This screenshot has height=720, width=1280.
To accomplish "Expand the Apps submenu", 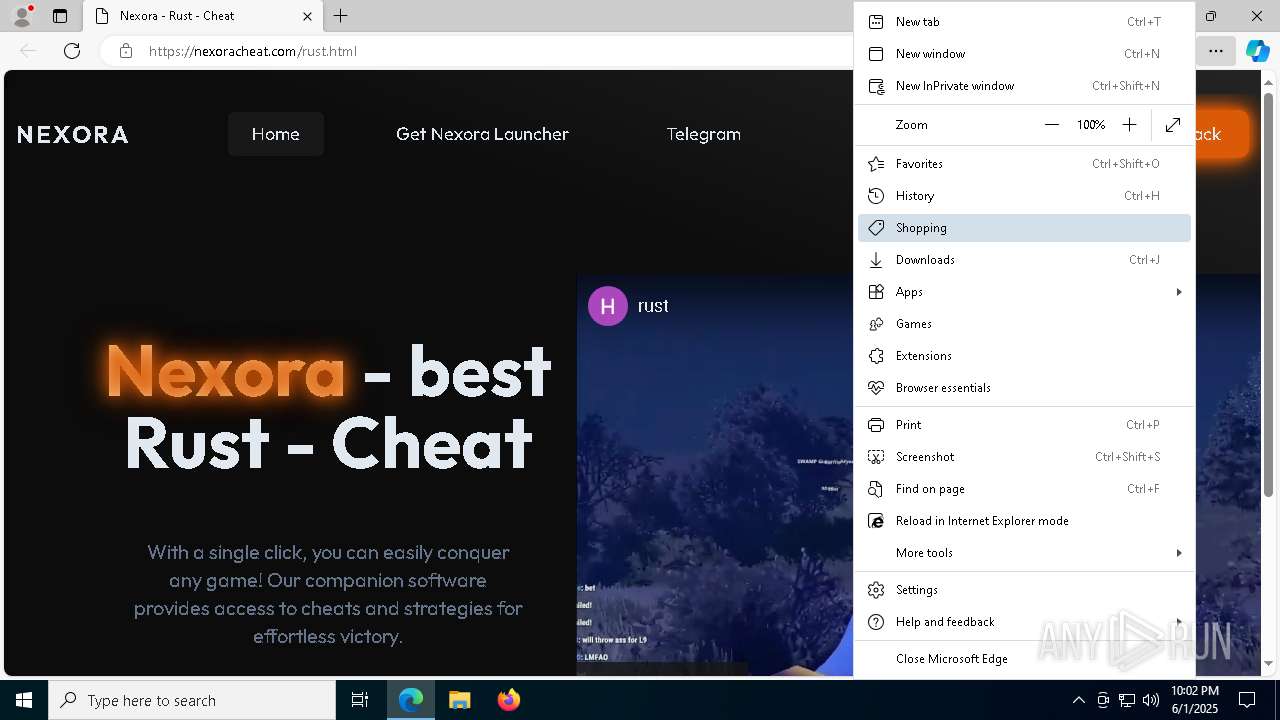I will (1024, 292).
